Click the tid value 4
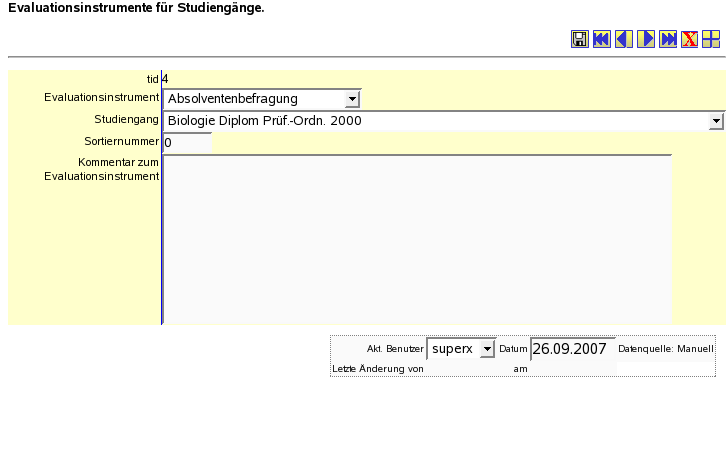Viewport: 727px width, 453px height. pos(165,78)
